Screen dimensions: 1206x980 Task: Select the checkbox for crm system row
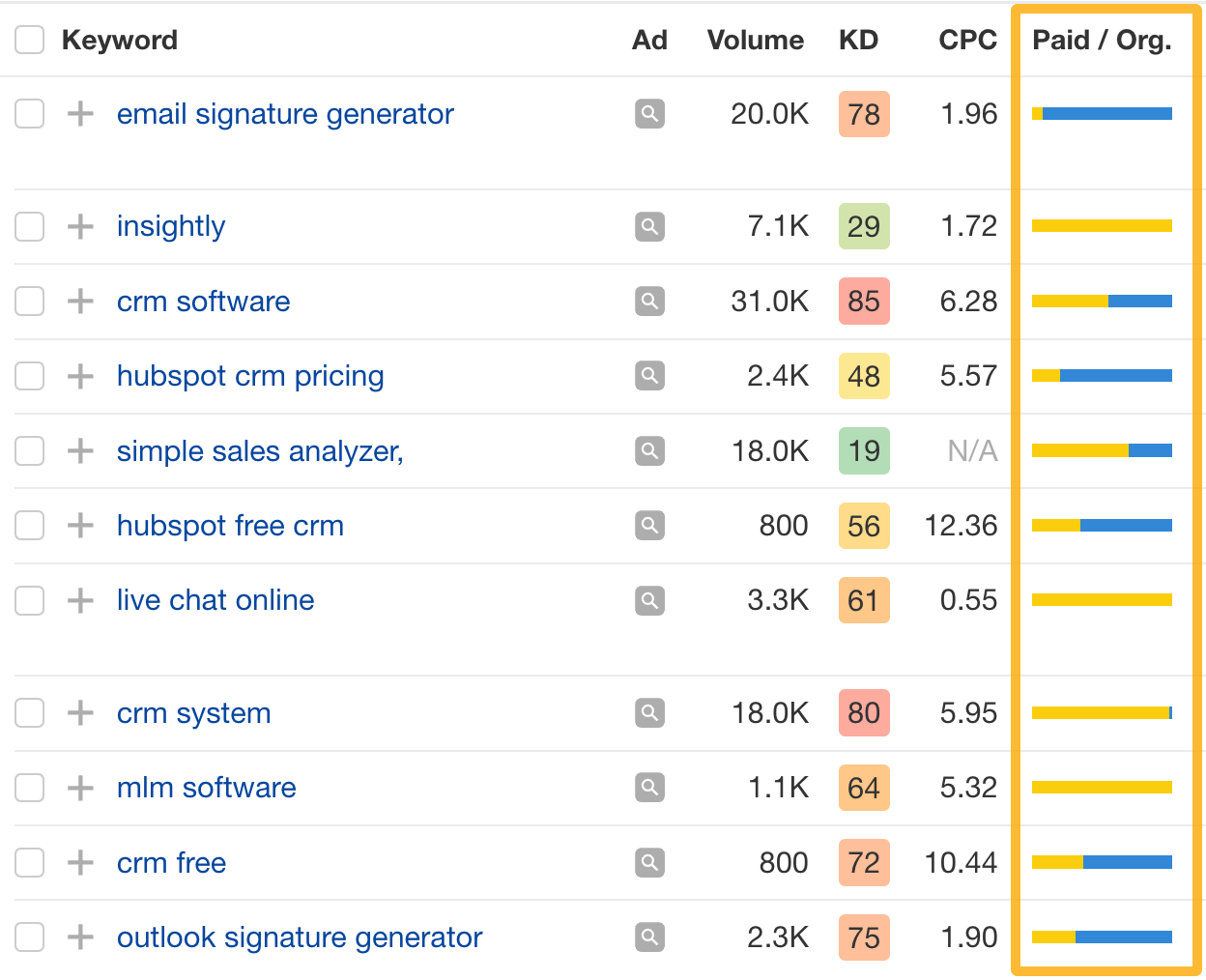(x=29, y=712)
